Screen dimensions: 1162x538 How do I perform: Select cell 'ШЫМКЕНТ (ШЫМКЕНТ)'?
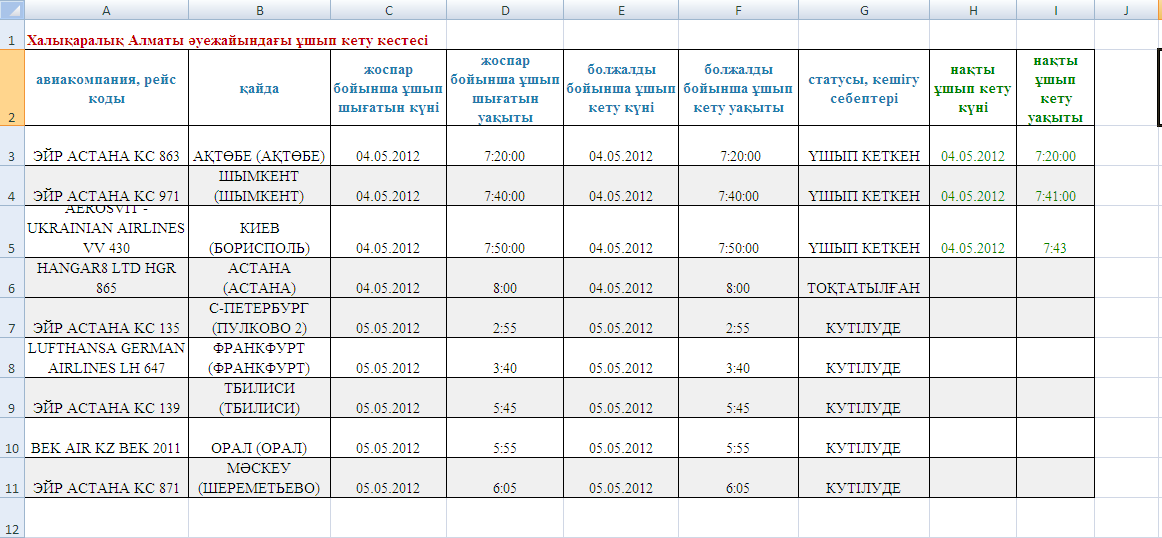point(259,186)
